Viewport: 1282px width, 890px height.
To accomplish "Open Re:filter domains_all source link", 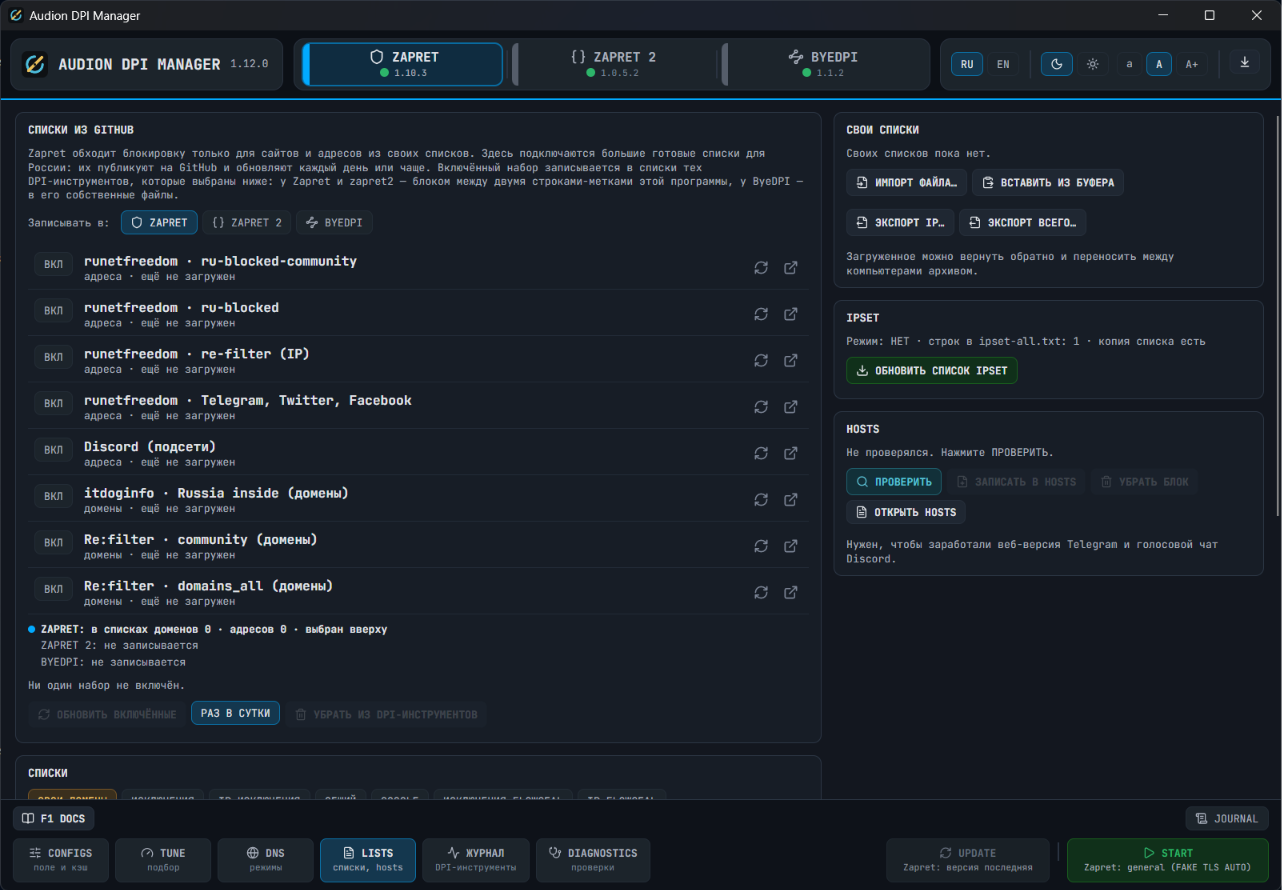I will point(791,592).
